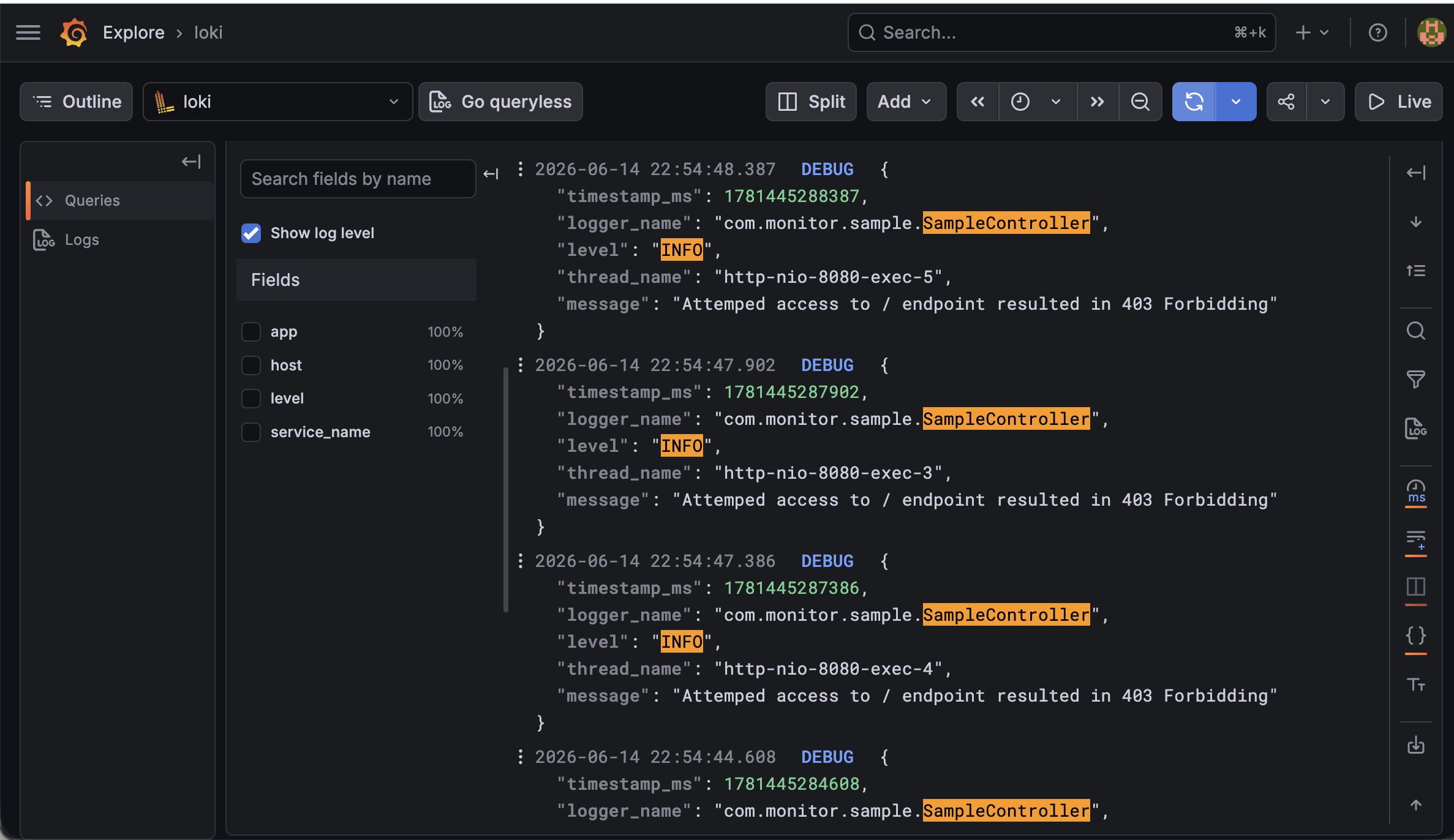Shift time range forwards
The width and height of the screenshot is (1454, 840).
(x=1098, y=102)
